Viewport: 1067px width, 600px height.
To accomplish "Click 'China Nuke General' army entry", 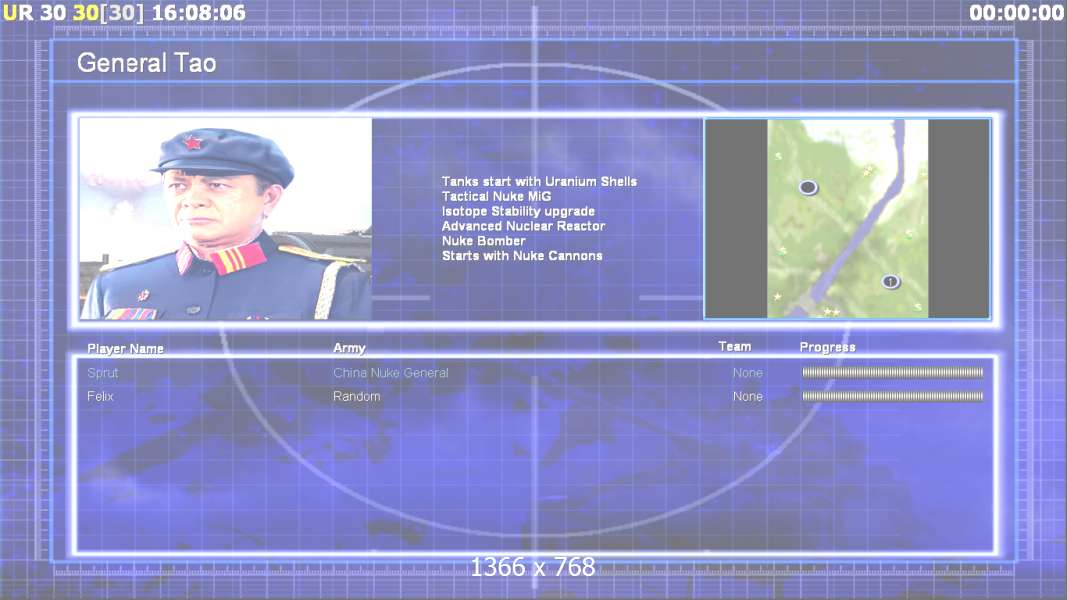I will [x=391, y=373].
